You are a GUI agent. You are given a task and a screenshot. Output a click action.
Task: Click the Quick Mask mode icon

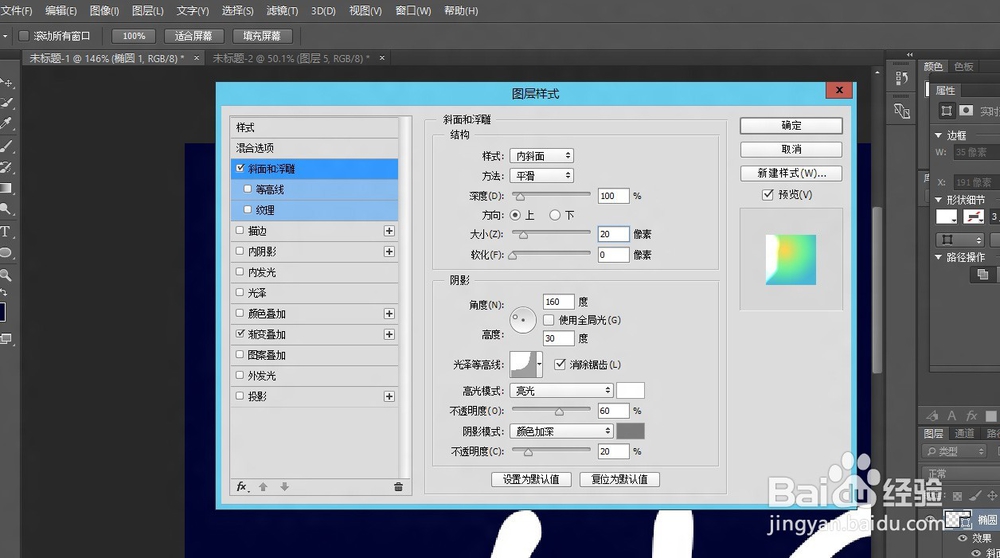tap(6, 339)
